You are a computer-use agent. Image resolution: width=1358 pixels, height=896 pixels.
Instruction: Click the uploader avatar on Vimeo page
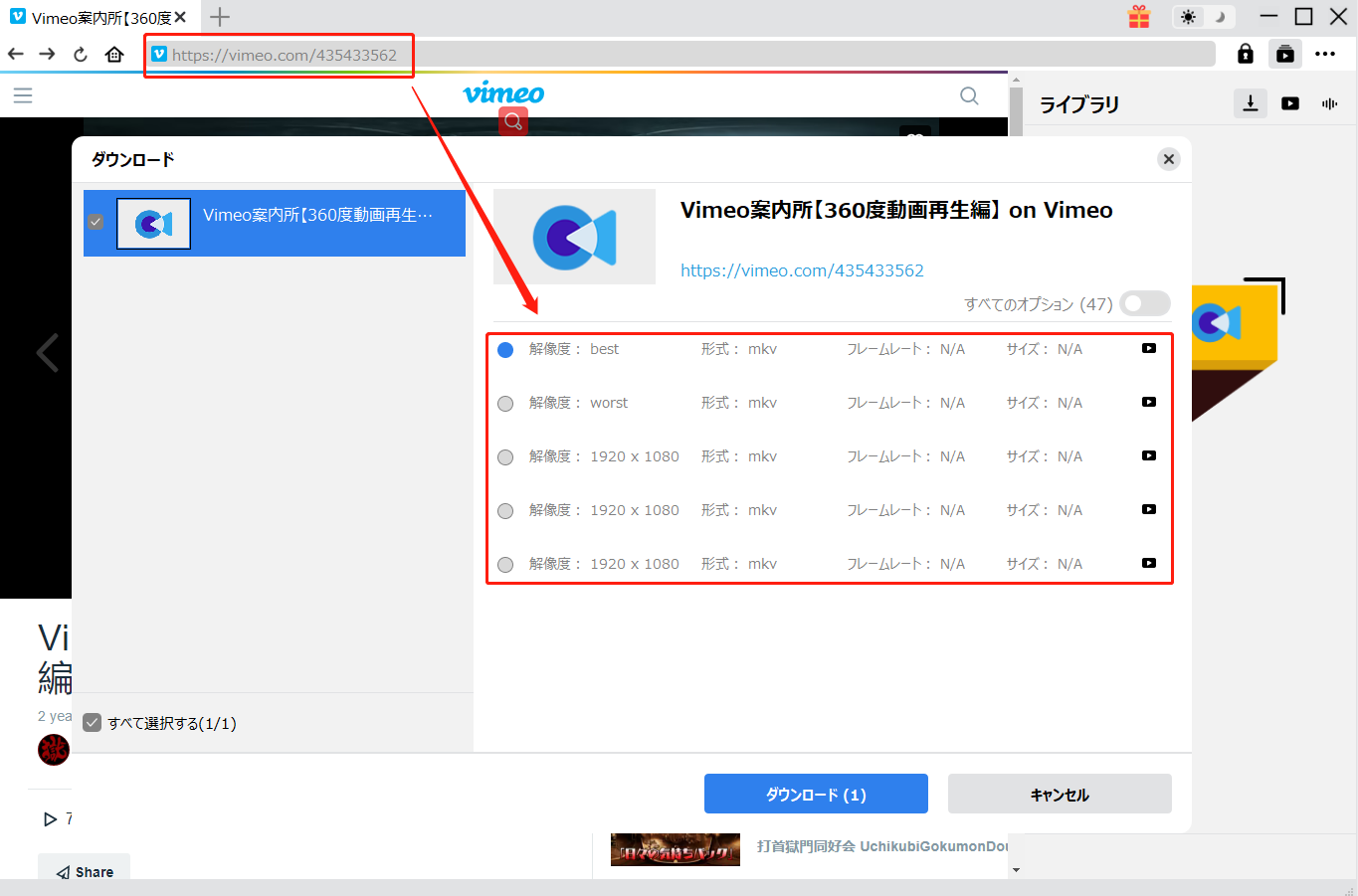pos(54,750)
